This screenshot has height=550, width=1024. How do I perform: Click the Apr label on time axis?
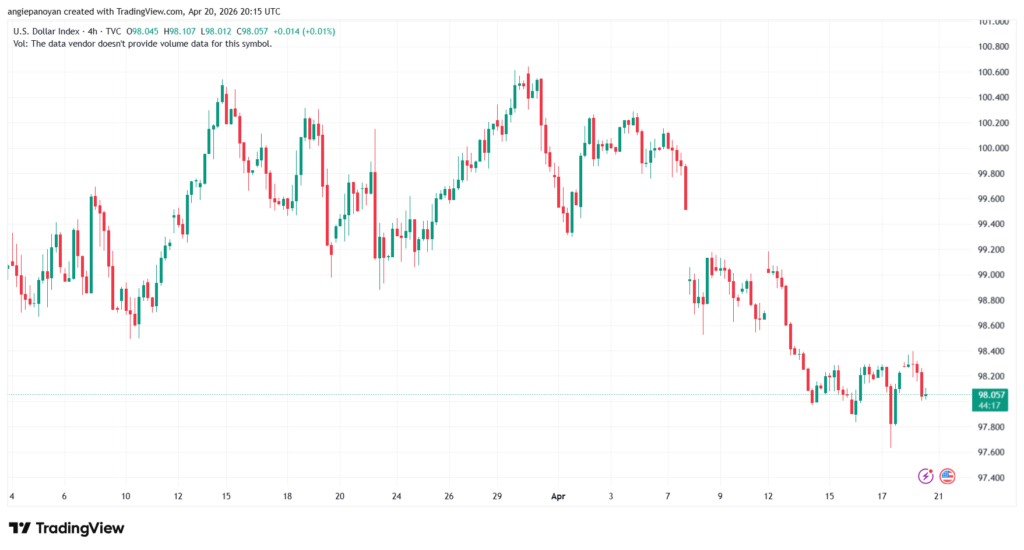(557, 496)
